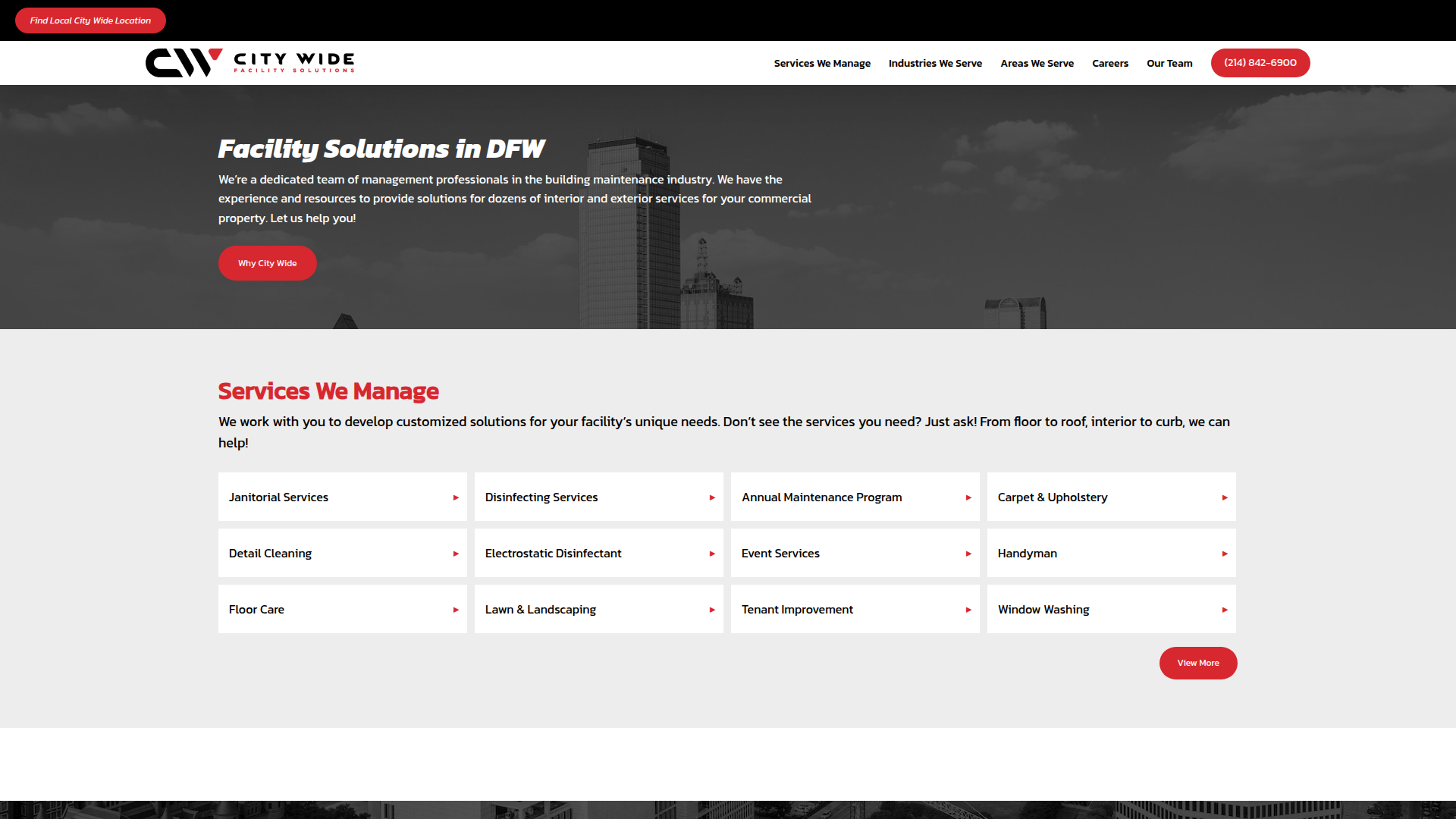Click the arrow on Electrostatic Disinfectant card
This screenshot has width=1456, height=819.
pos(712,554)
